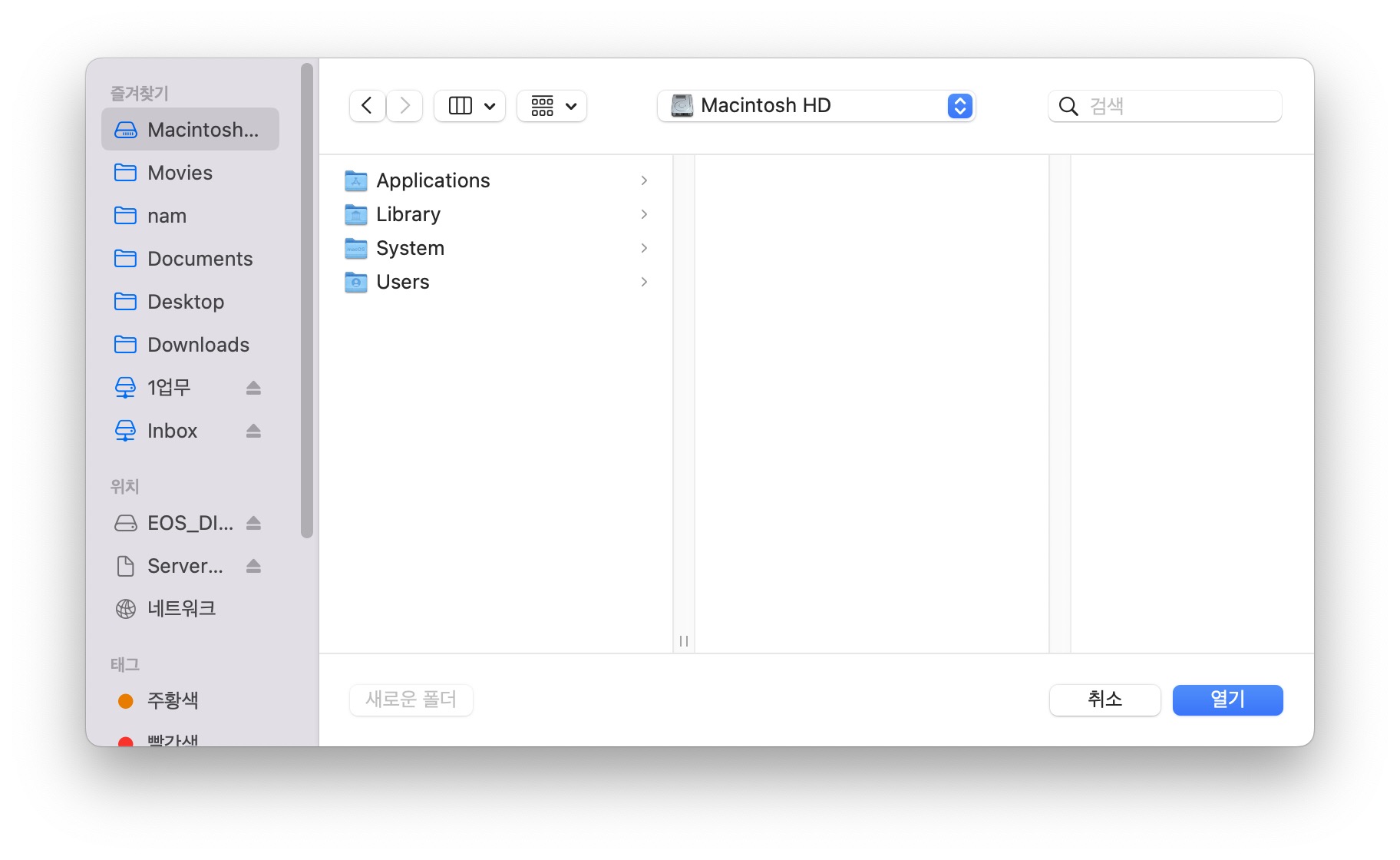The image size is (1400, 860).
Task: Select the System folder
Action: tap(497, 248)
